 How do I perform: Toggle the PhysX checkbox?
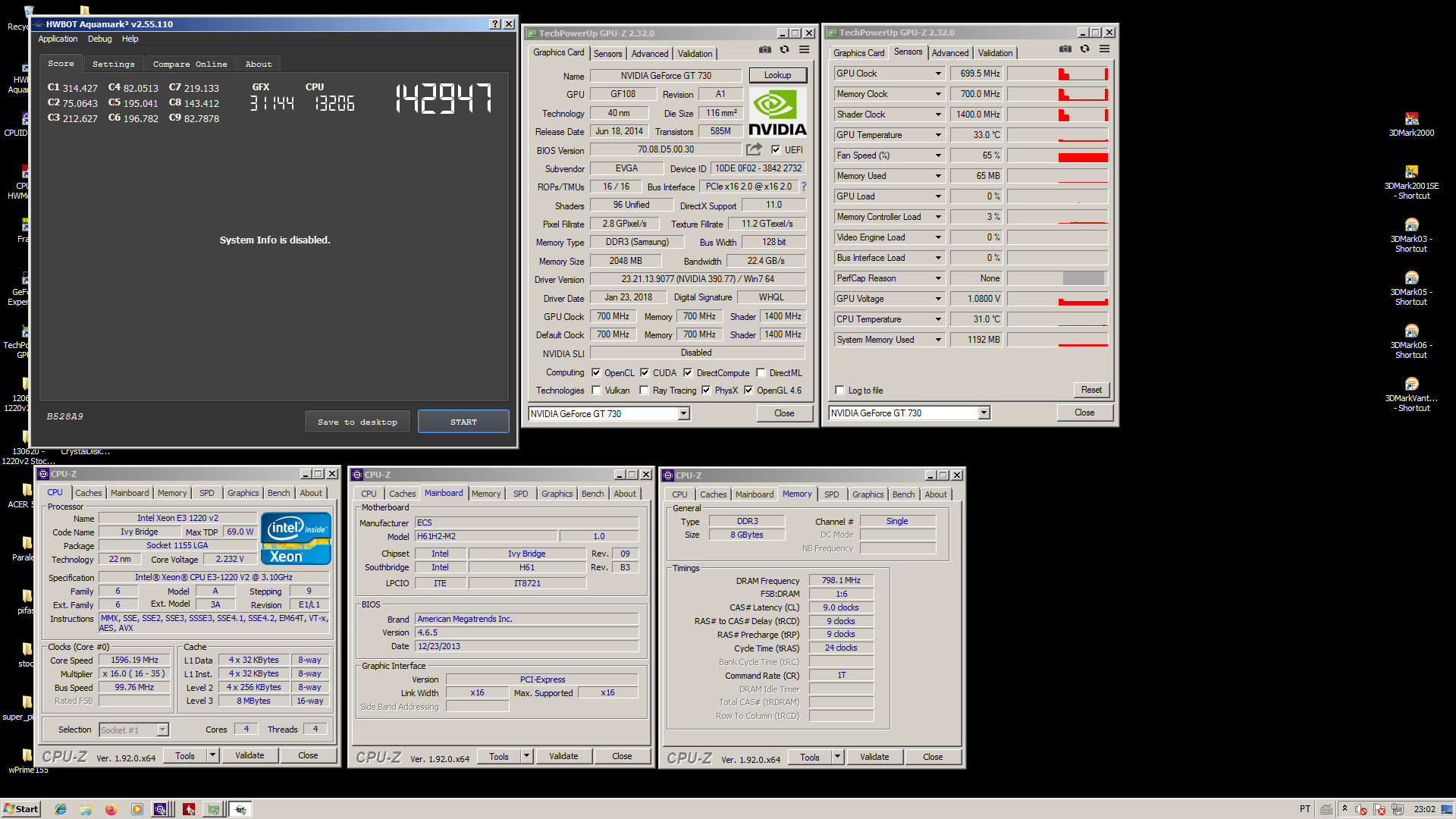706,390
